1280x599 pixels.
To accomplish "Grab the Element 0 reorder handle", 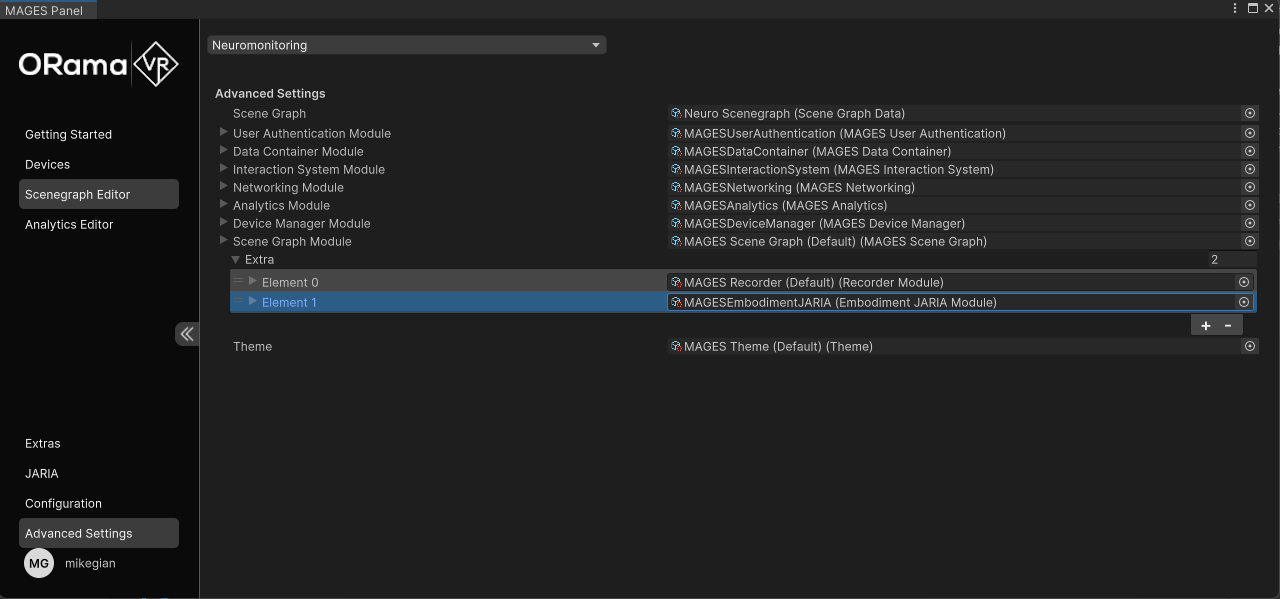I will pos(238,281).
